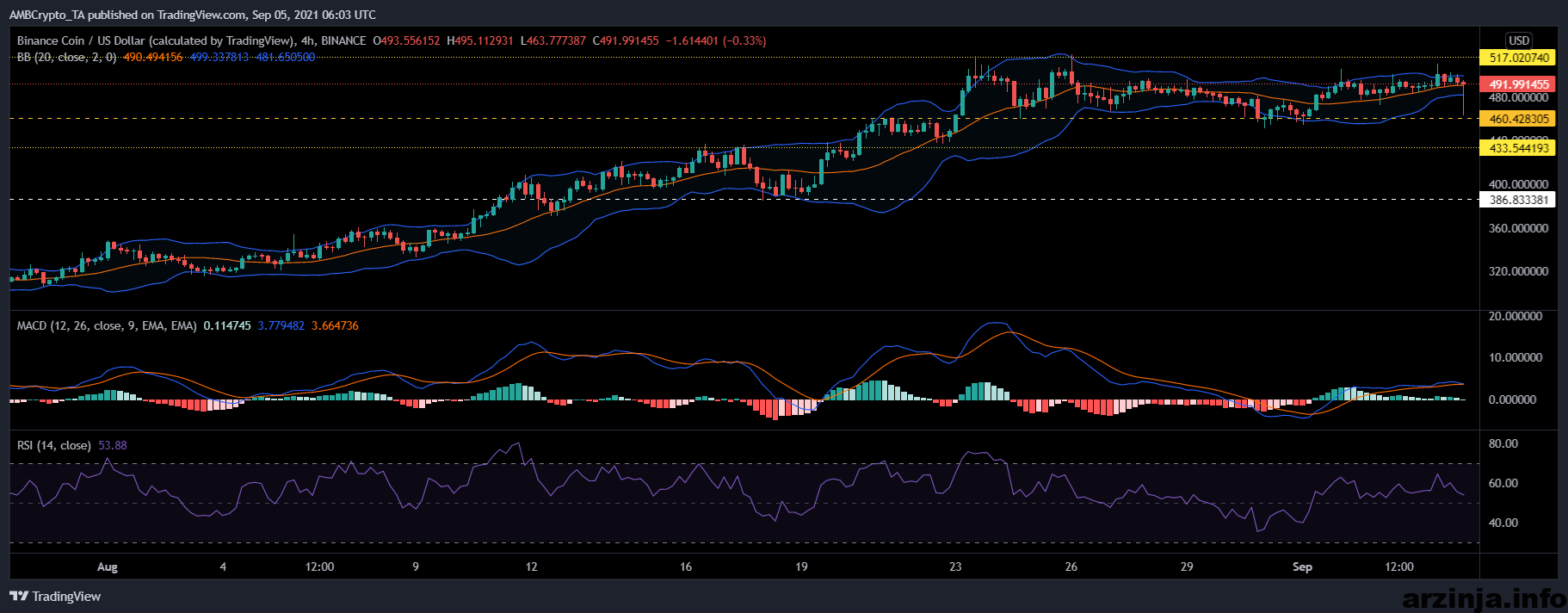Click the 460.428305 price level label
The height and width of the screenshot is (613, 1568).
click(1517, 119)
